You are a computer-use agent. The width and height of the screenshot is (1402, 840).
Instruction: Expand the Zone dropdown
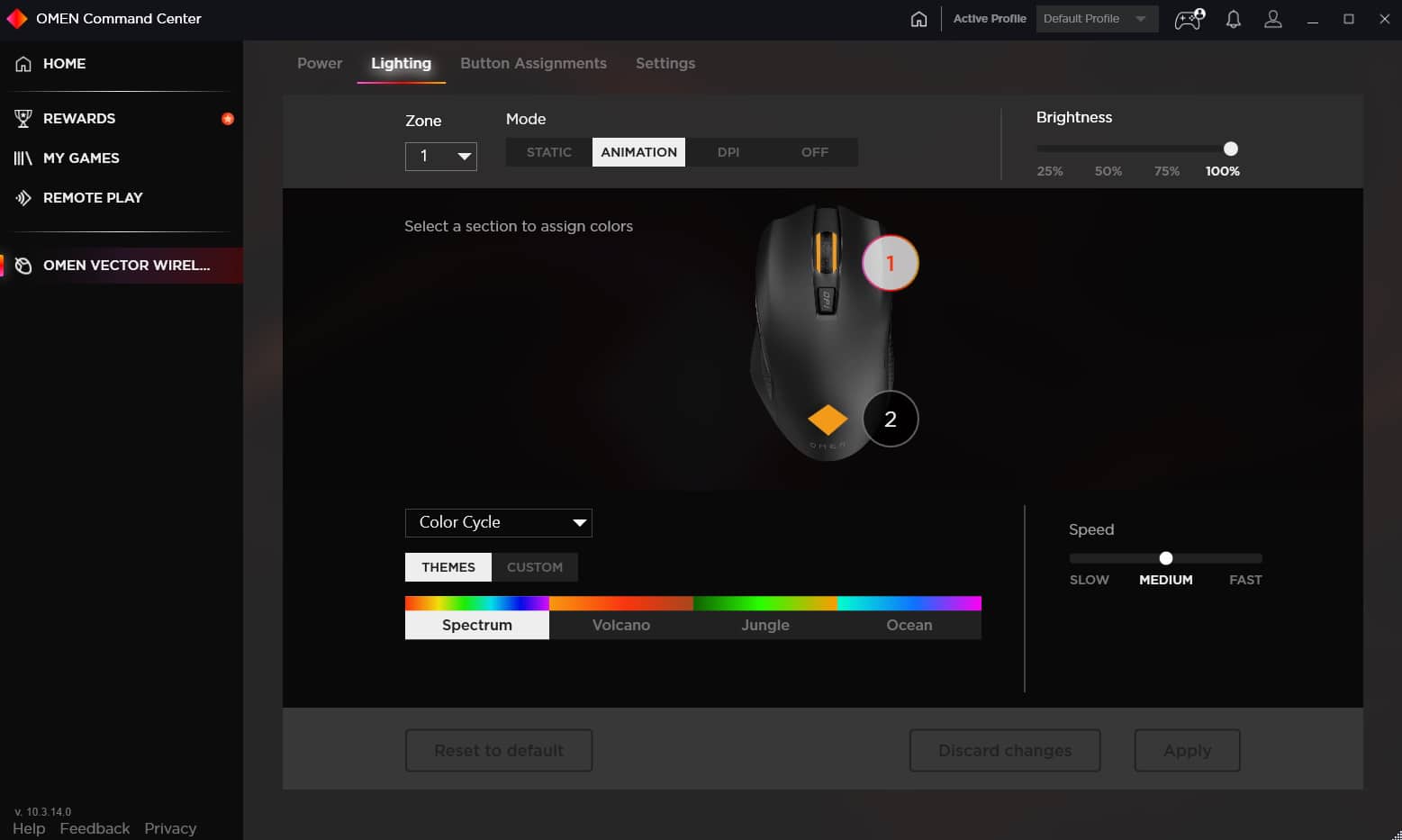pyautogui.click(x=440, y=156)
